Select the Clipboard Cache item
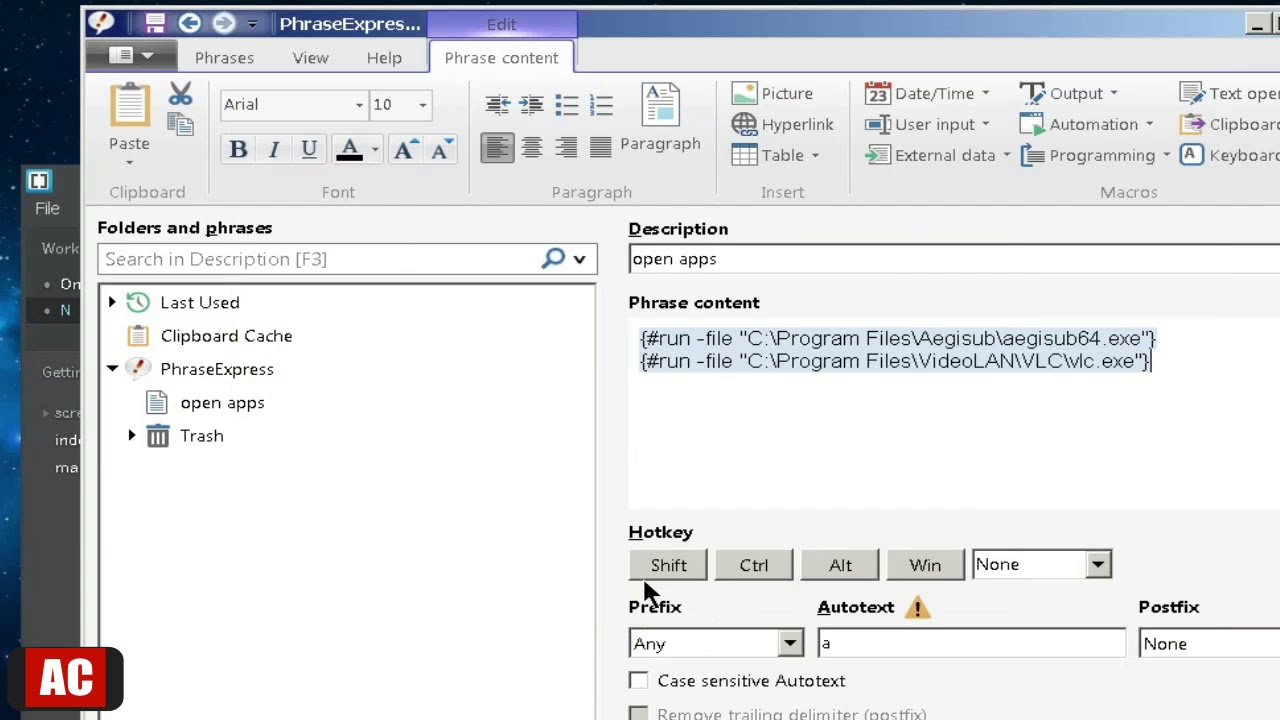This screenshot has height=720, width=1280. pos(226,336)
